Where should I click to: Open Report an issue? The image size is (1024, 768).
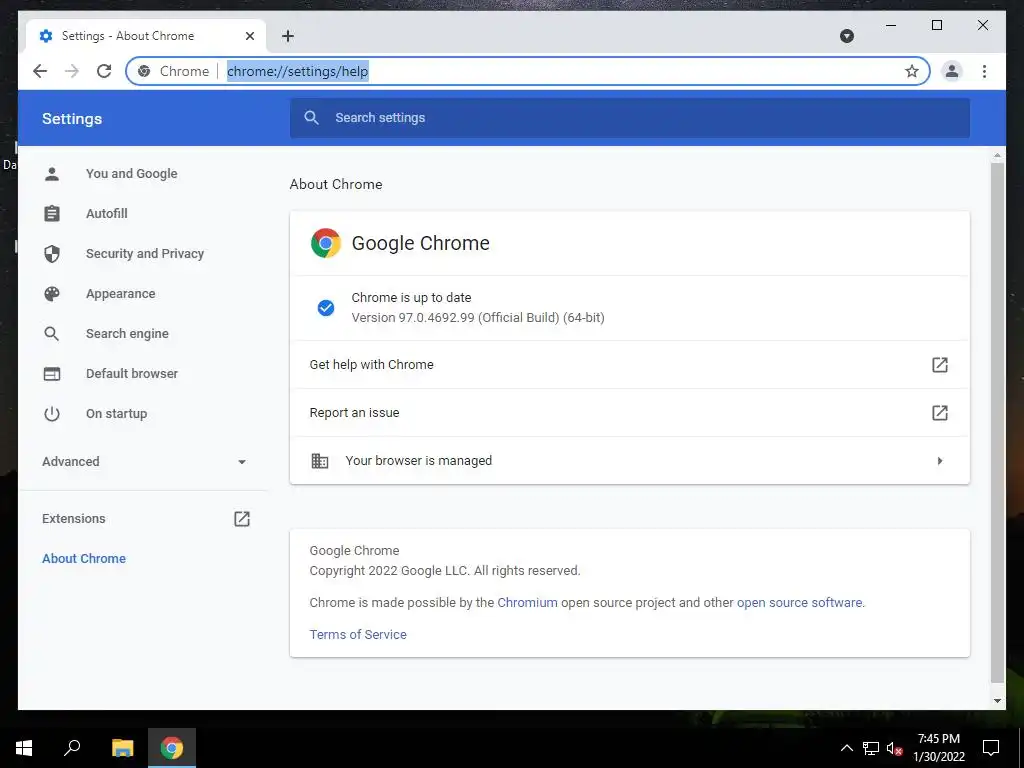(x=630, y=413)
